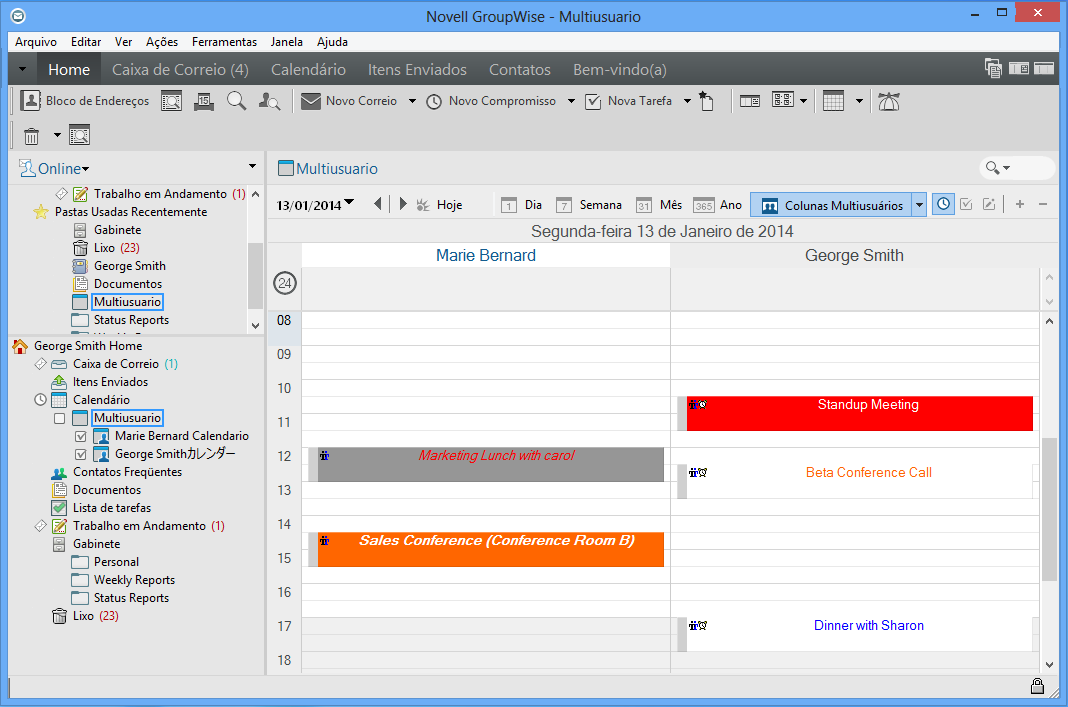Open the Ferramentas menu
Viewport: 1068px width, 707px height.
224,42
